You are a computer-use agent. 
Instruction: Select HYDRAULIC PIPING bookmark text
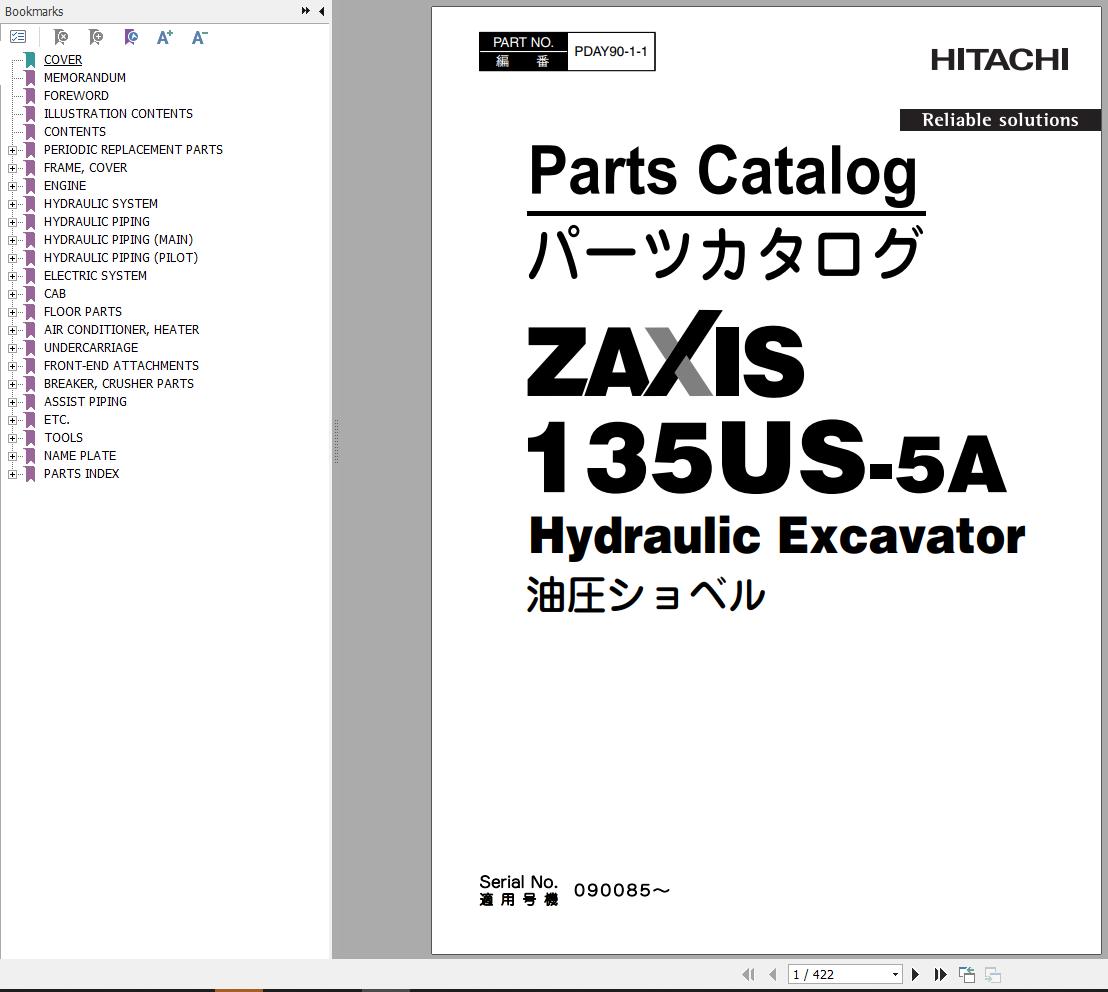coord(97,222)
